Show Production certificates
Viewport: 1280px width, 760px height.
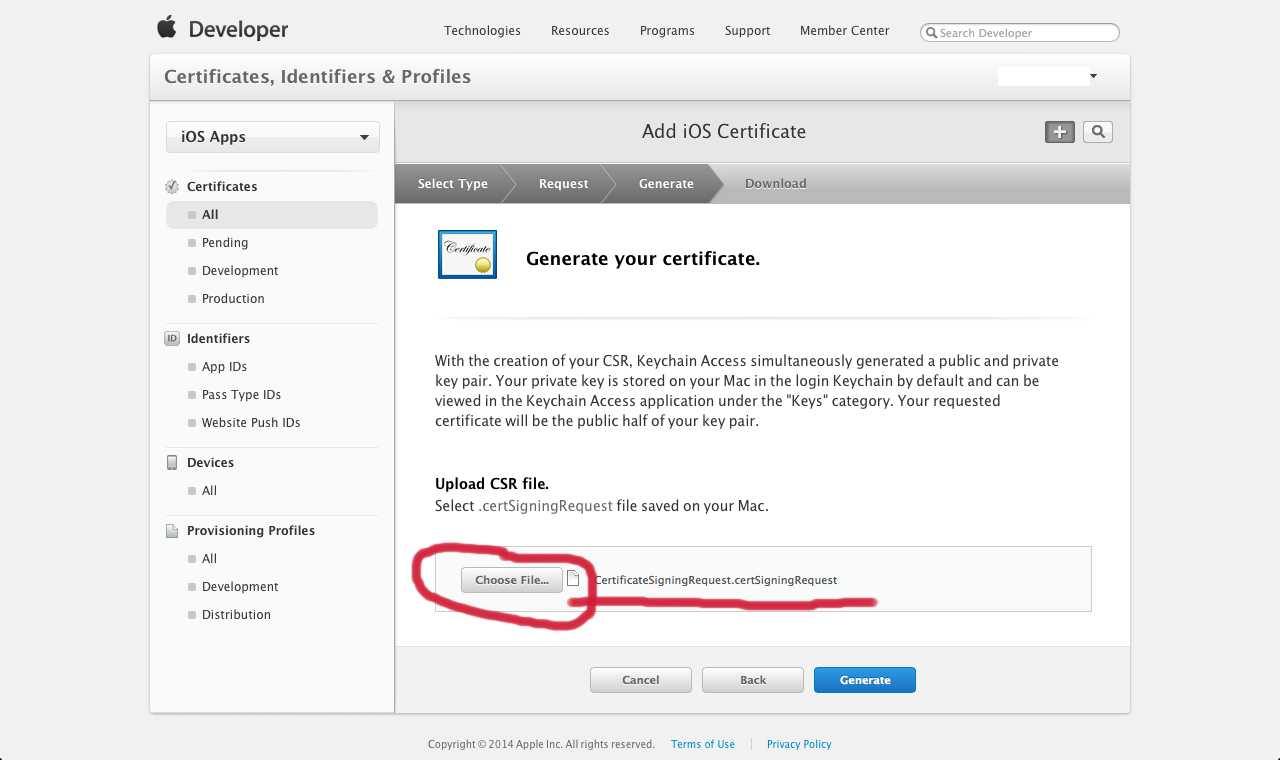tap(233, 299)
